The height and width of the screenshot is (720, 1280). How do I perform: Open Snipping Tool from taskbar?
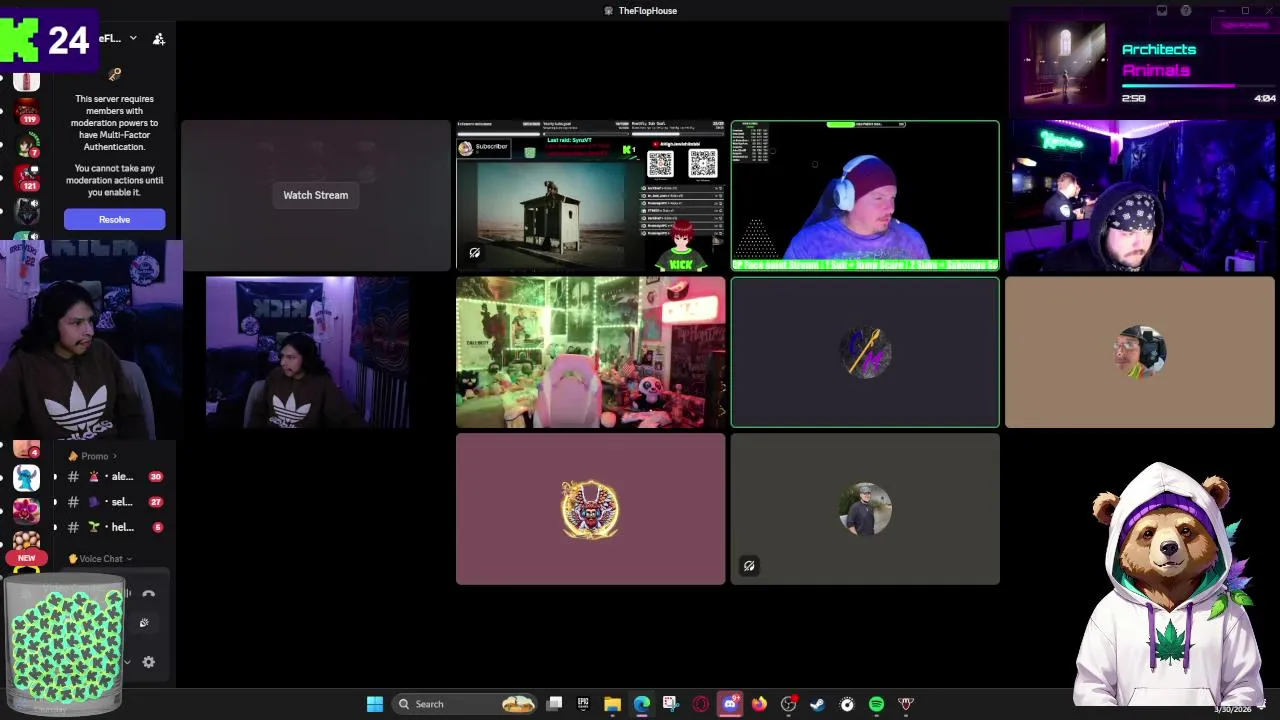[670, 704]
